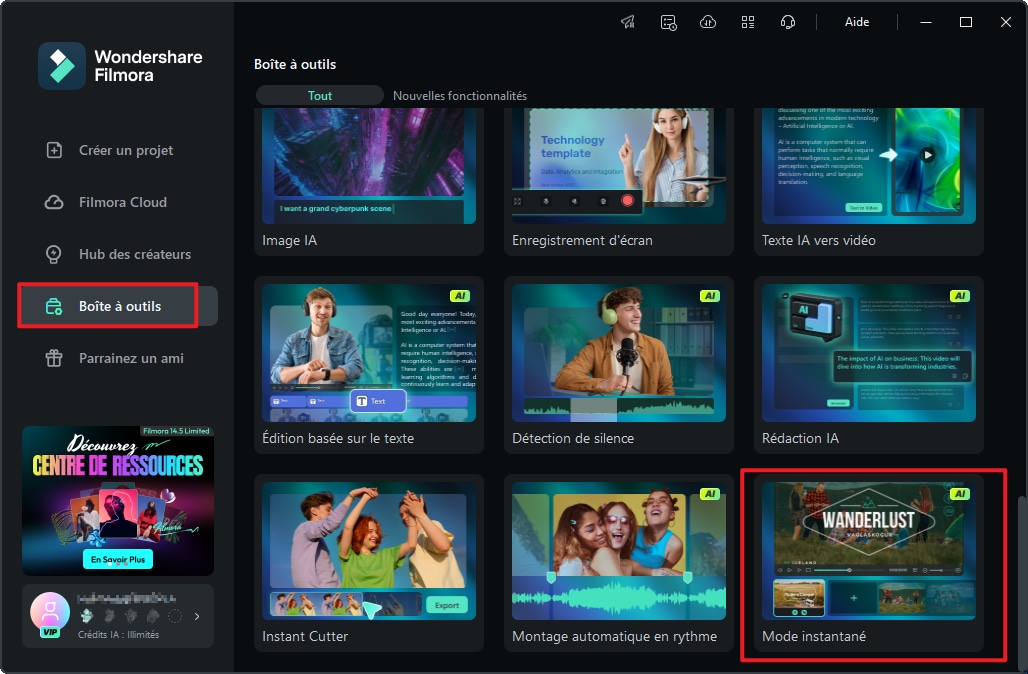Expand account details with the chevron arrow

tap(197, 616)
